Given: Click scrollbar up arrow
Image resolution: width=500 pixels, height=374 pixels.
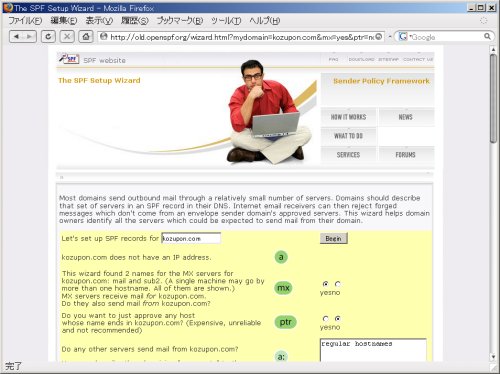Looking at the screenshot, I should [x=493, y=50].
